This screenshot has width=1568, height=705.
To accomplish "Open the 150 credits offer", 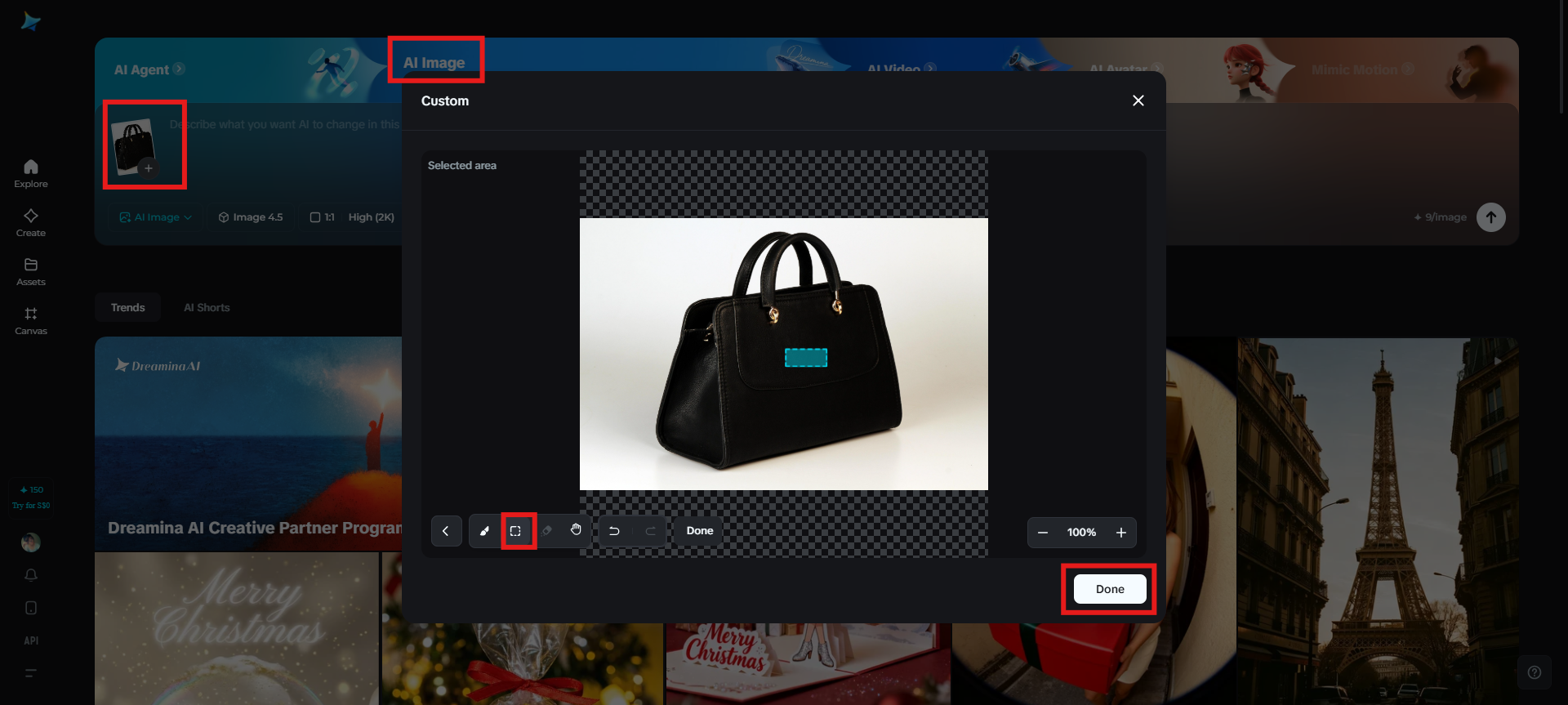I will (31, 497).
